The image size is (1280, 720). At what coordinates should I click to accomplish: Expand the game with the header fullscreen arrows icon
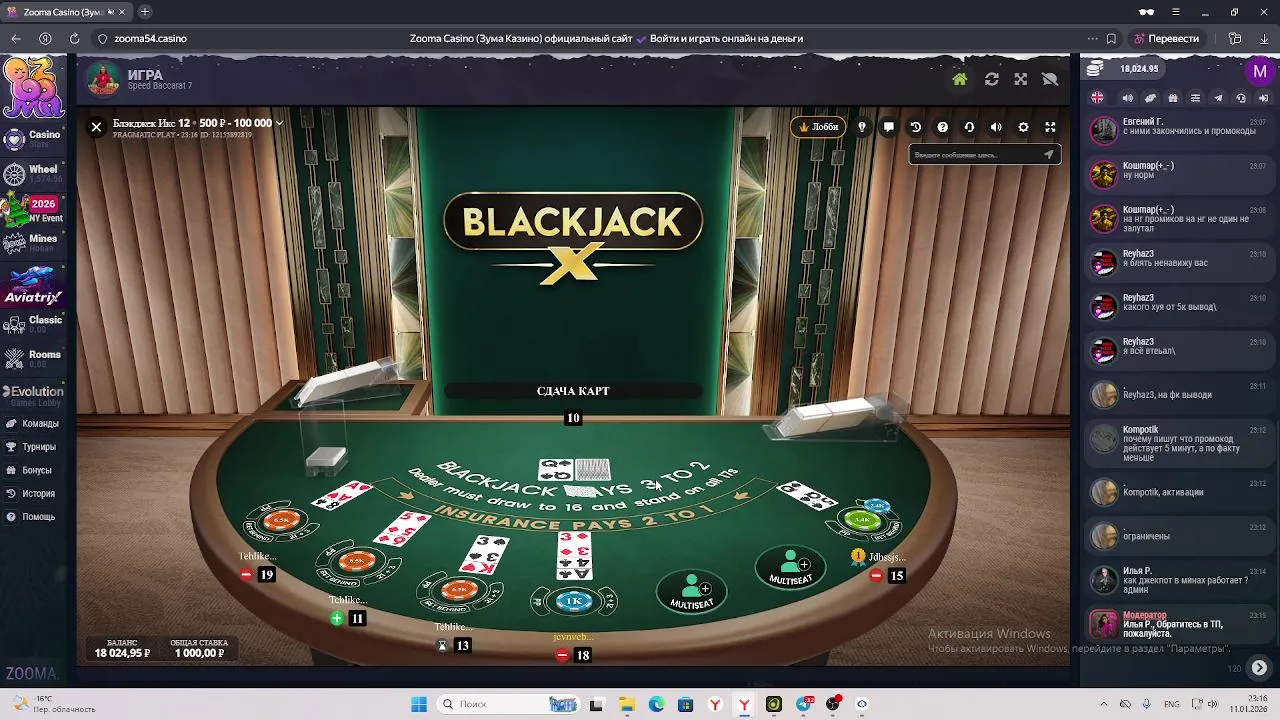[x=1020, y=79]
